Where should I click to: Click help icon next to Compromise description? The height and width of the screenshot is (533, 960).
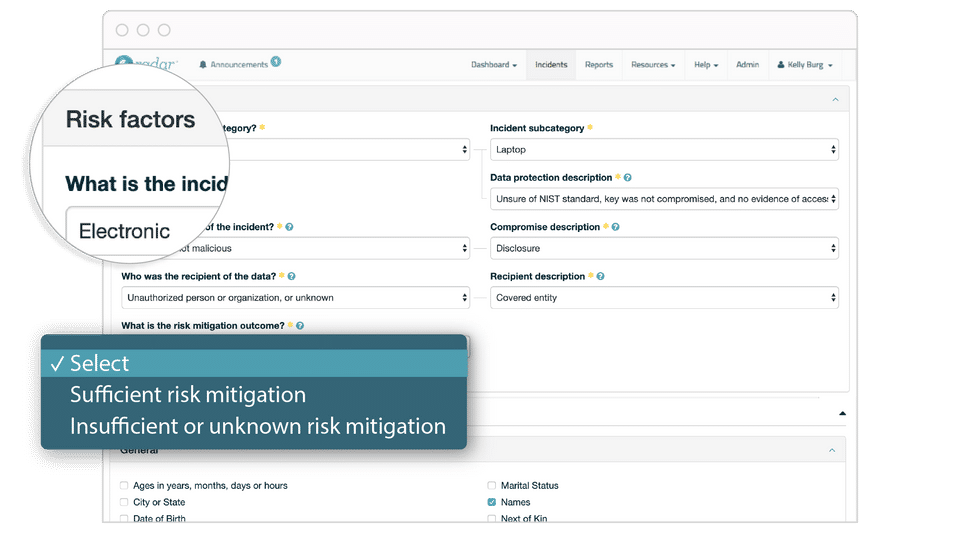coord(615,227)
